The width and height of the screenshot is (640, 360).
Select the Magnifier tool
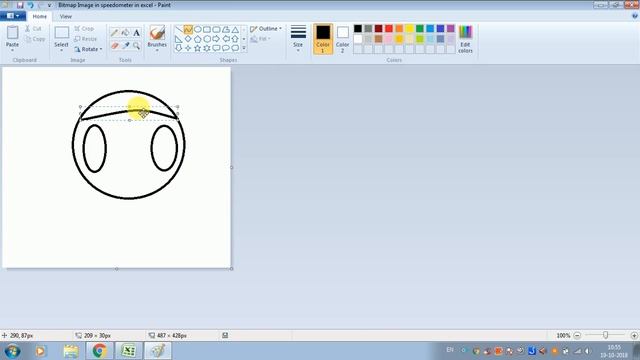tap(136, 46)
